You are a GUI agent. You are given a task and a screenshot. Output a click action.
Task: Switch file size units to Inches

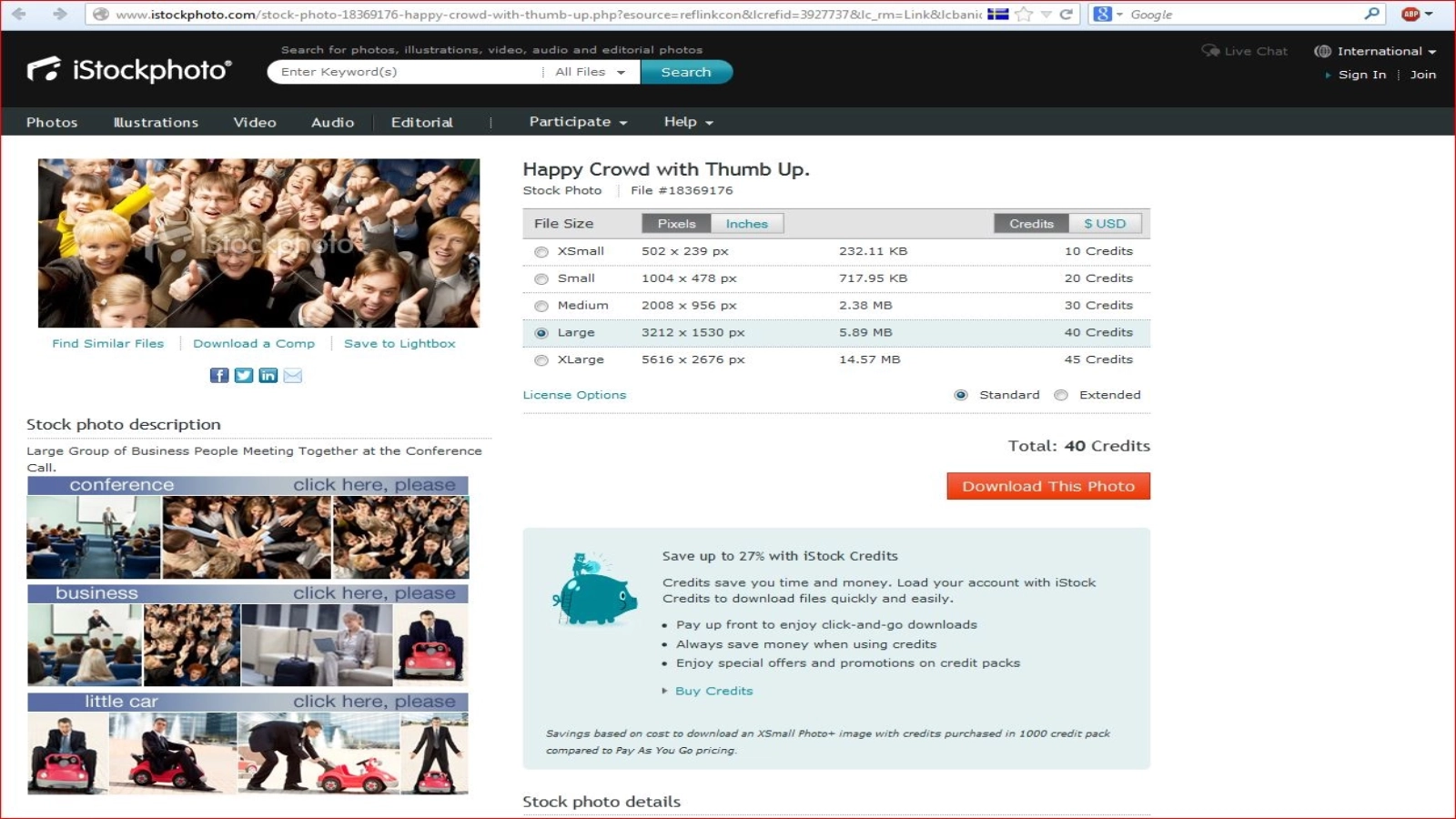746,224
